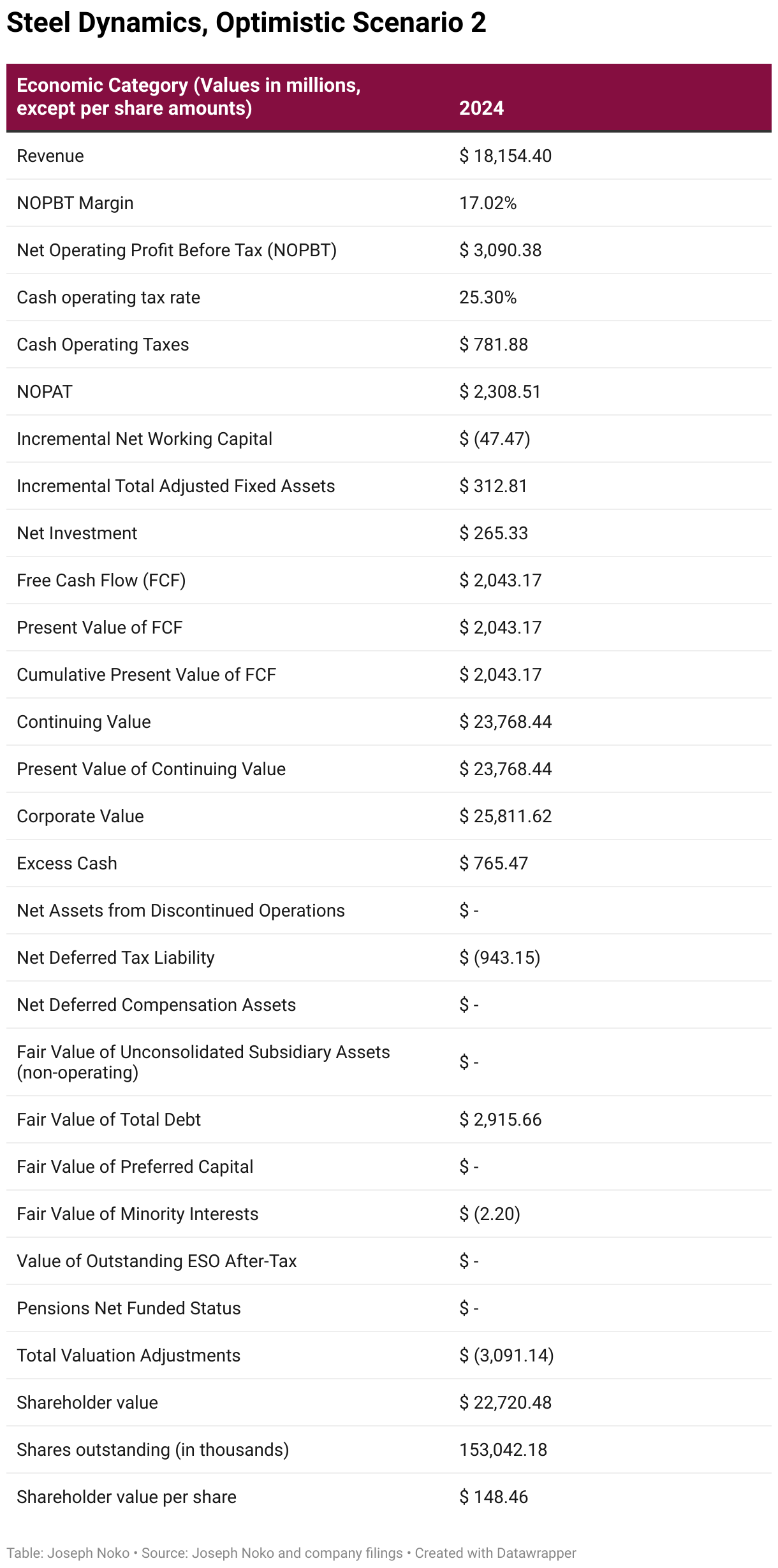The width and height of the screenshot is (778, 1568).
Task: Select the Economic Category column header
Action: click(189, 97)
